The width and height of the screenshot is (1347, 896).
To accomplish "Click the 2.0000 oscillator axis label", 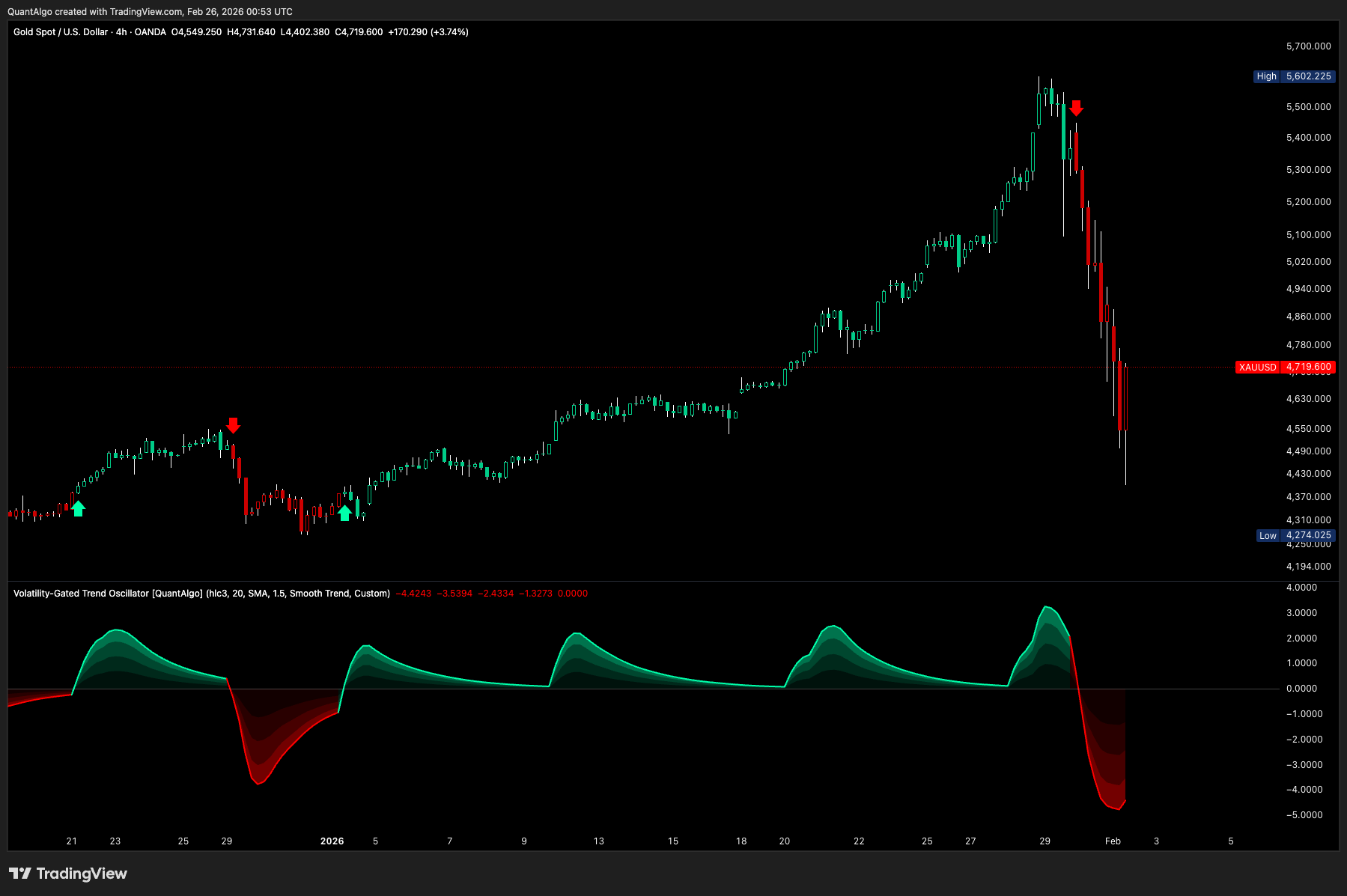I will click(1301, 639).
